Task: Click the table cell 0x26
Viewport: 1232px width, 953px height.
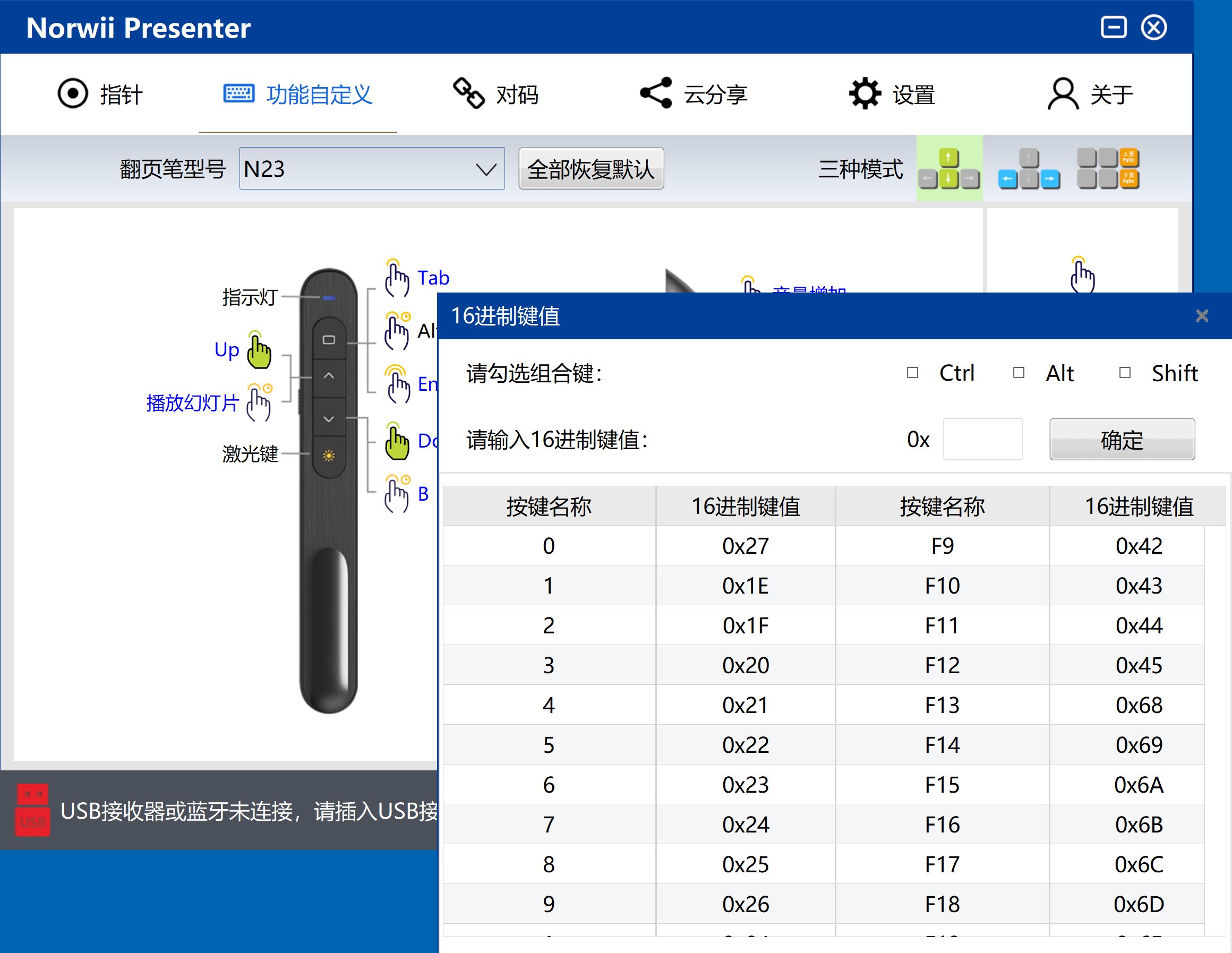Action: point(746,904)
